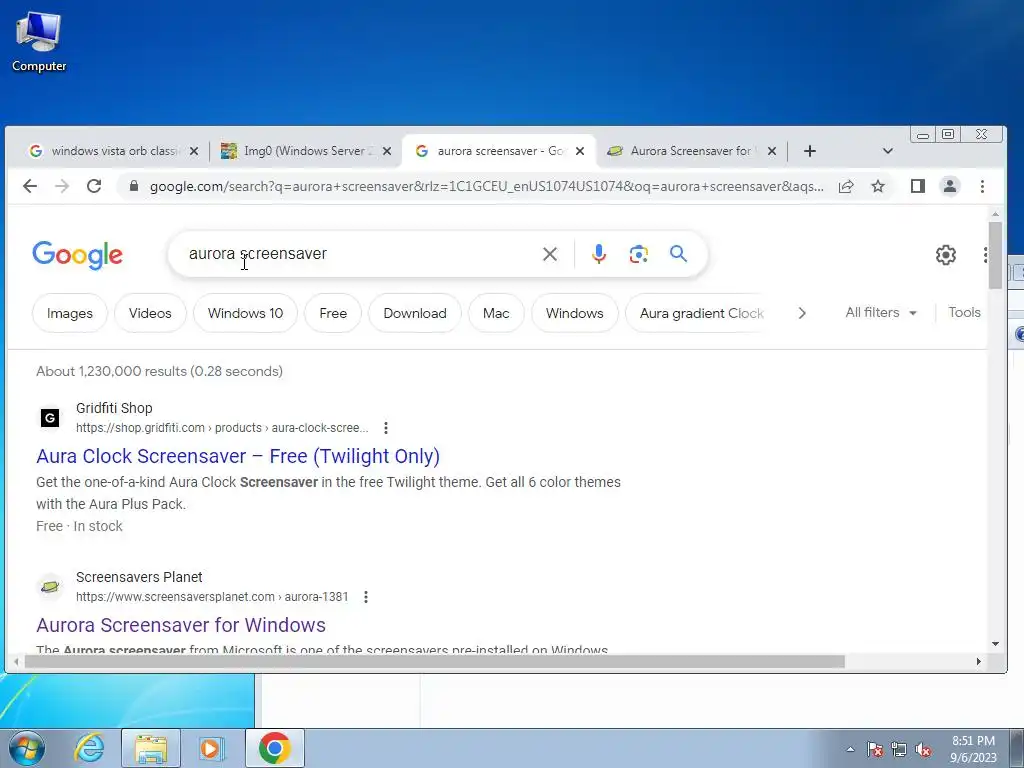This screenshot has height=768, width=1024.
Task: Click the Action Center flag icon
Action: point(875,749)
